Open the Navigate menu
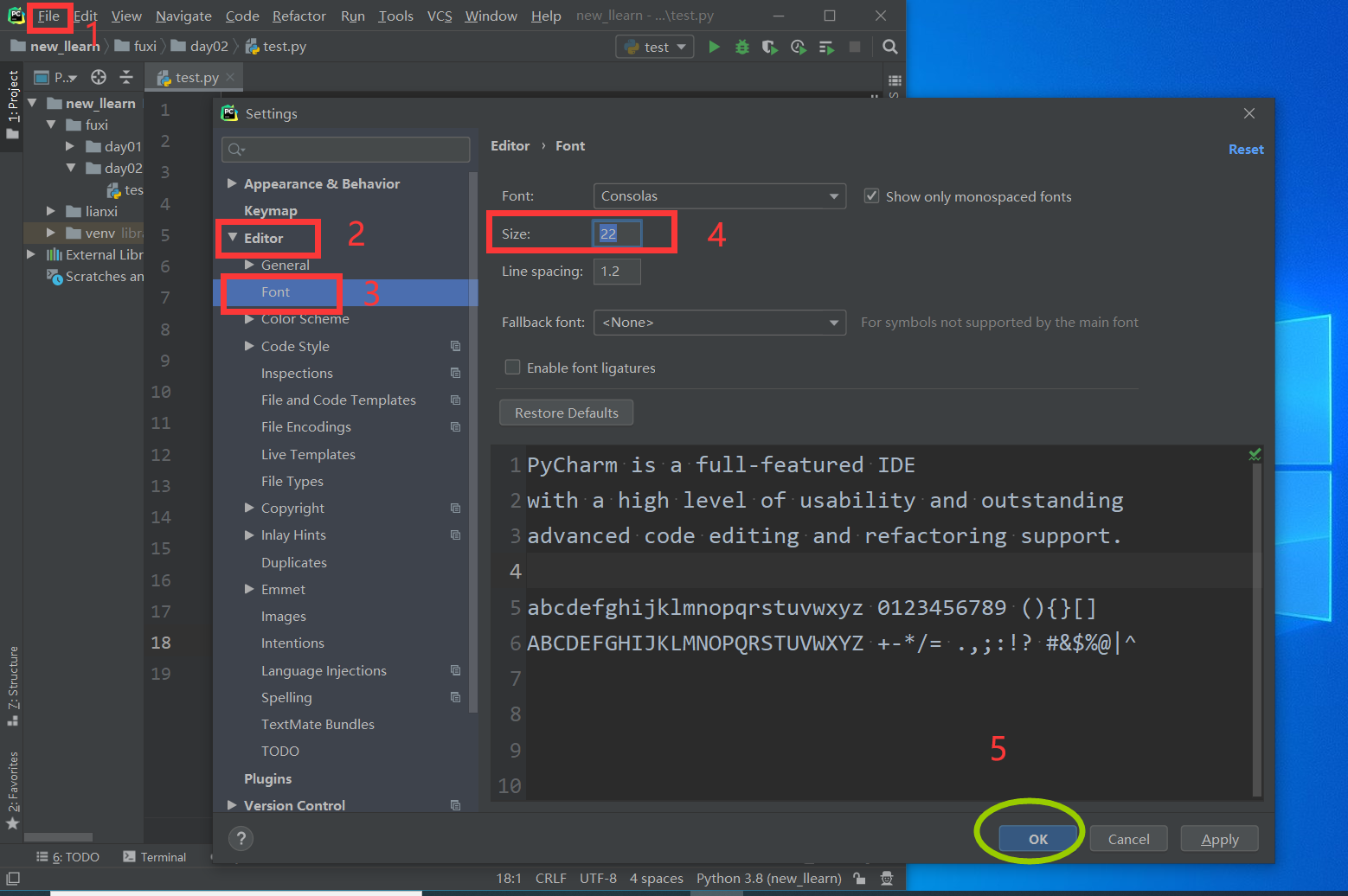Screen dimensions: 1348x896 coord(183,16)
